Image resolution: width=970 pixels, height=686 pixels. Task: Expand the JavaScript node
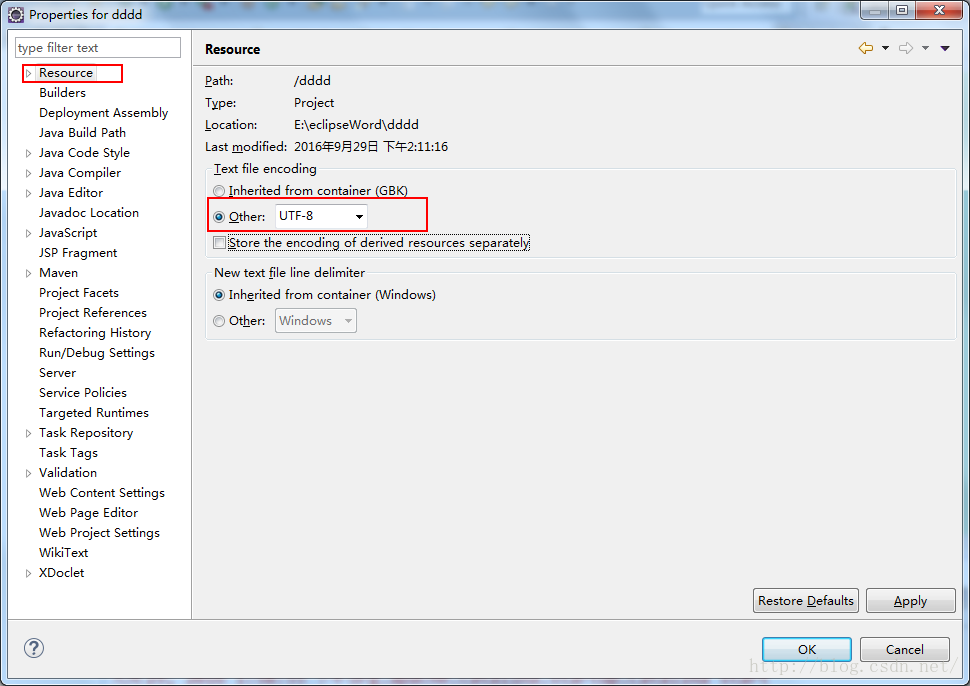[28, 234]
